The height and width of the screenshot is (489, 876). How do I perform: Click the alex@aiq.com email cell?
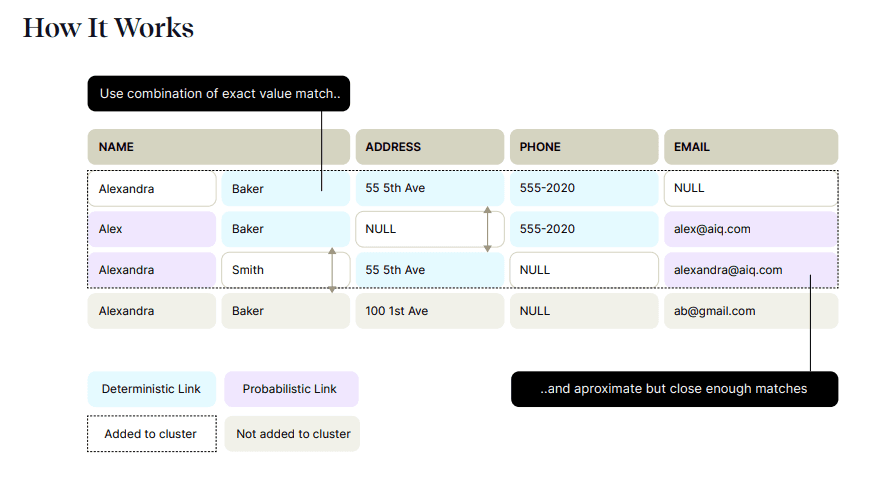(750, 229)
